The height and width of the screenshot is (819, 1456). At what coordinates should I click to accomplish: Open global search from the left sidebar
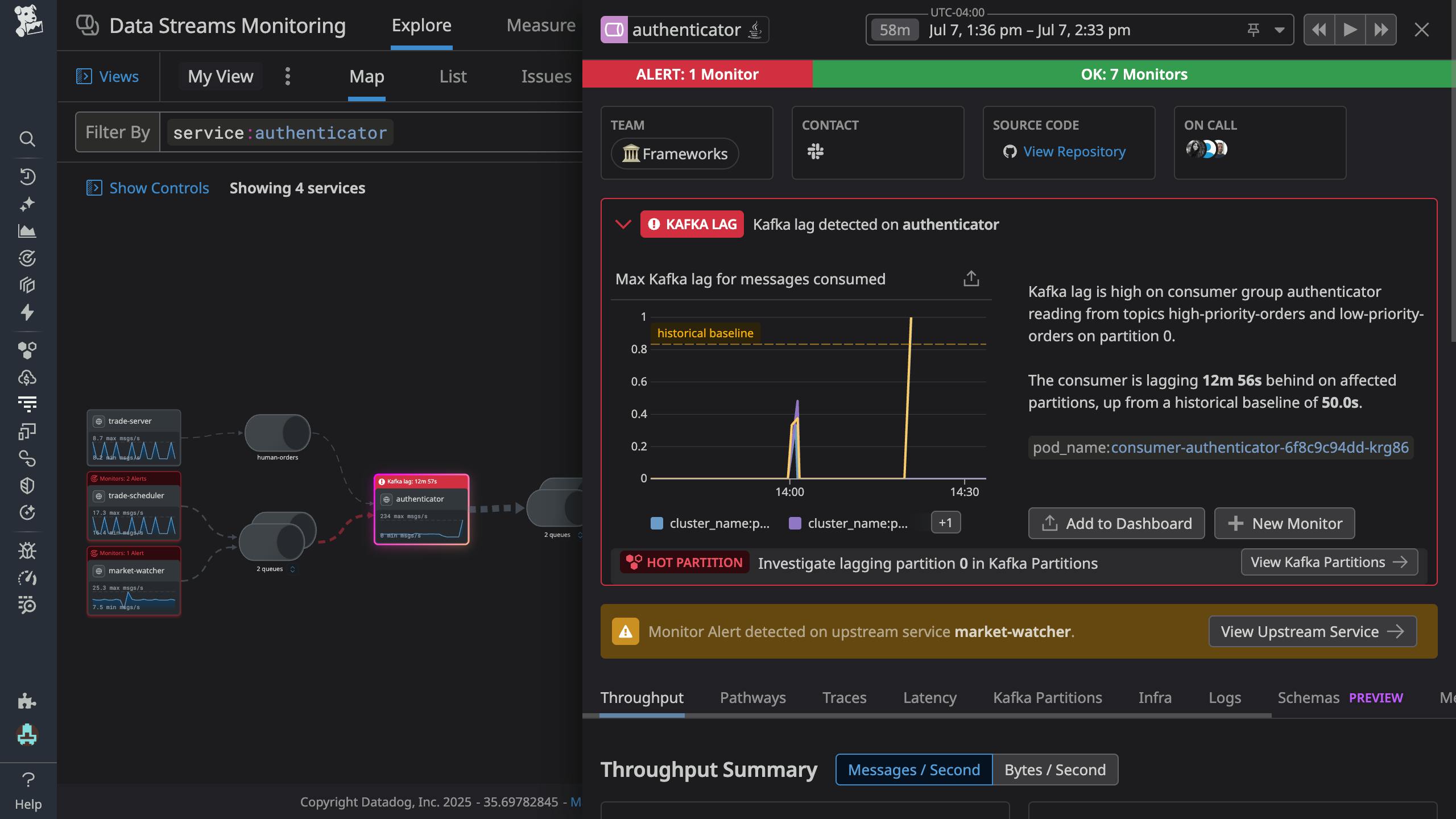(27, 139)
